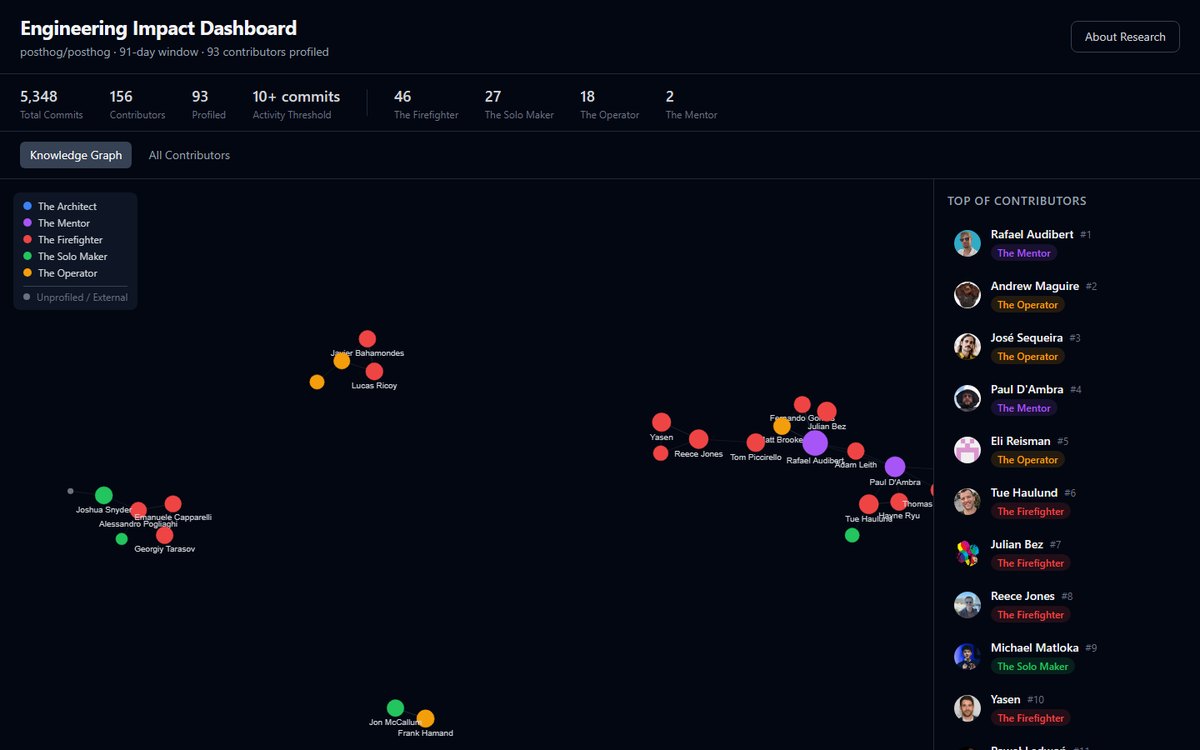Open Reece Jones's avatar in the sidebar
Screen dimensions: 1200x750
(967, 605)
